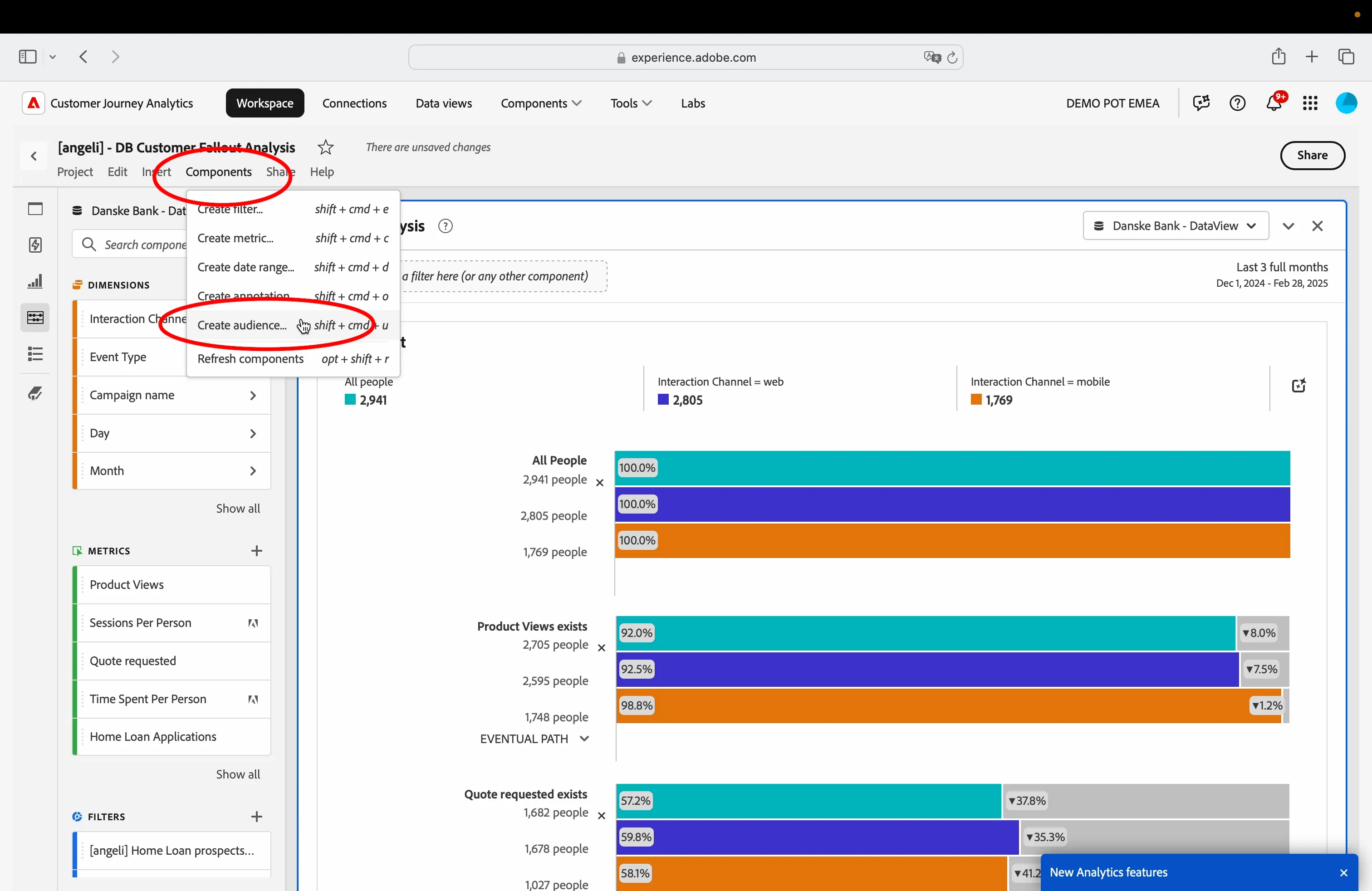
Task: Open the EVENTUAL PATH dropdown
Action: 534,739
